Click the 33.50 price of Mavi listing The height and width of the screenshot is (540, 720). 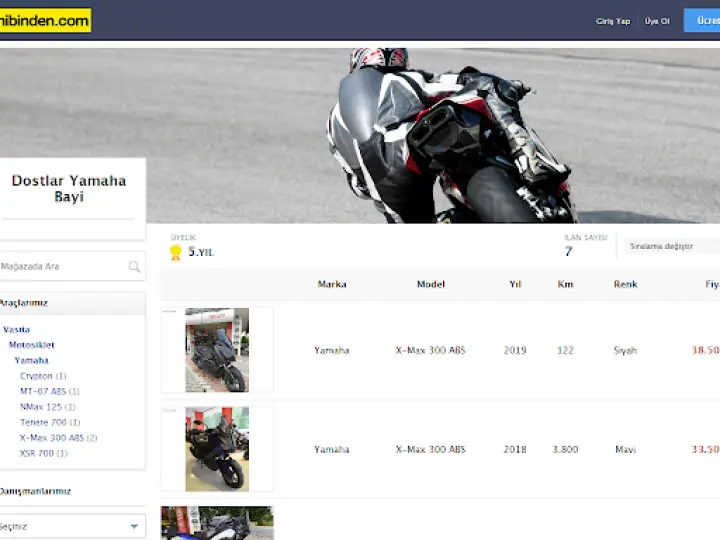[x=706, y=450]
